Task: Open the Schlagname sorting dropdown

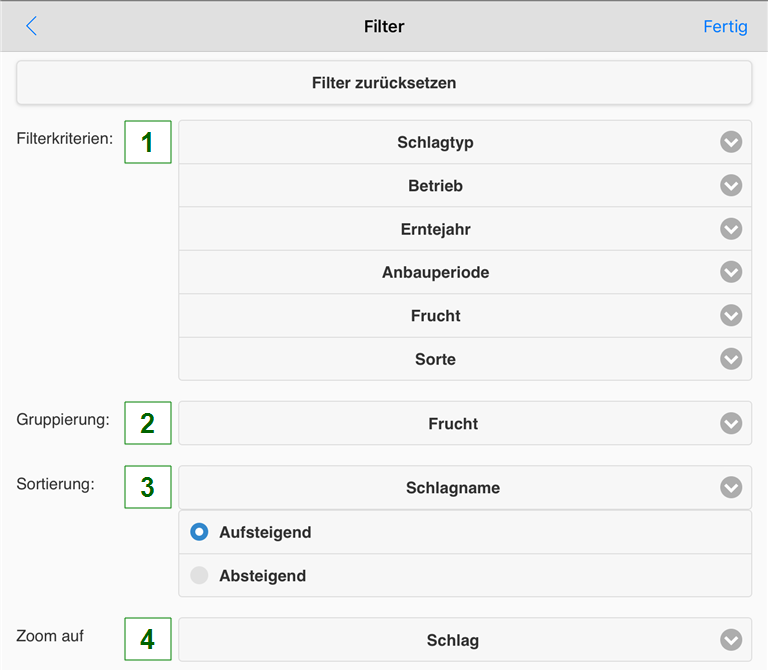Action: point(453,488)
